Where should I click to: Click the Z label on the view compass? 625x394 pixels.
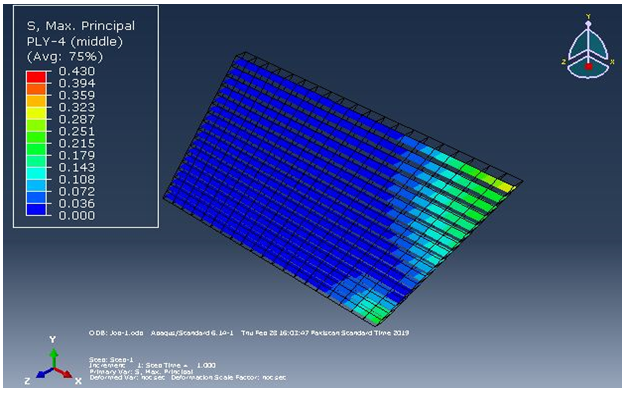point(564,62)
